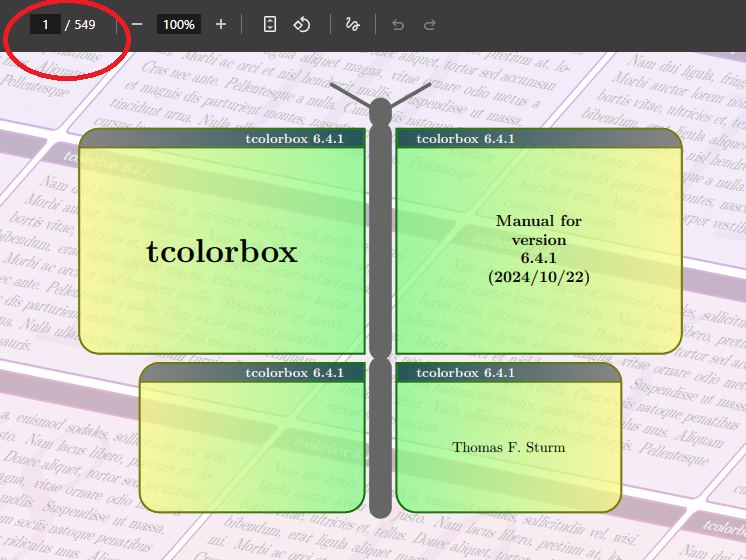Click the redo arrow in toolbar
This screenshot has width=746, height=560.
click(x=430, y=24)
